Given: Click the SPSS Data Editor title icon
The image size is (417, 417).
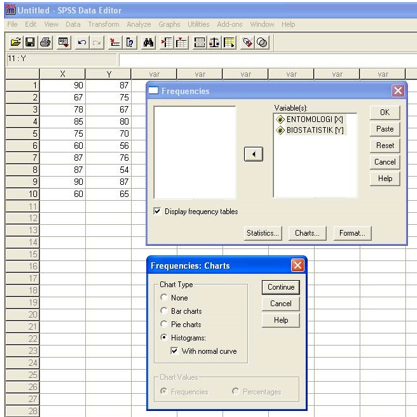Looking at the screenshot, I should 11,10.
